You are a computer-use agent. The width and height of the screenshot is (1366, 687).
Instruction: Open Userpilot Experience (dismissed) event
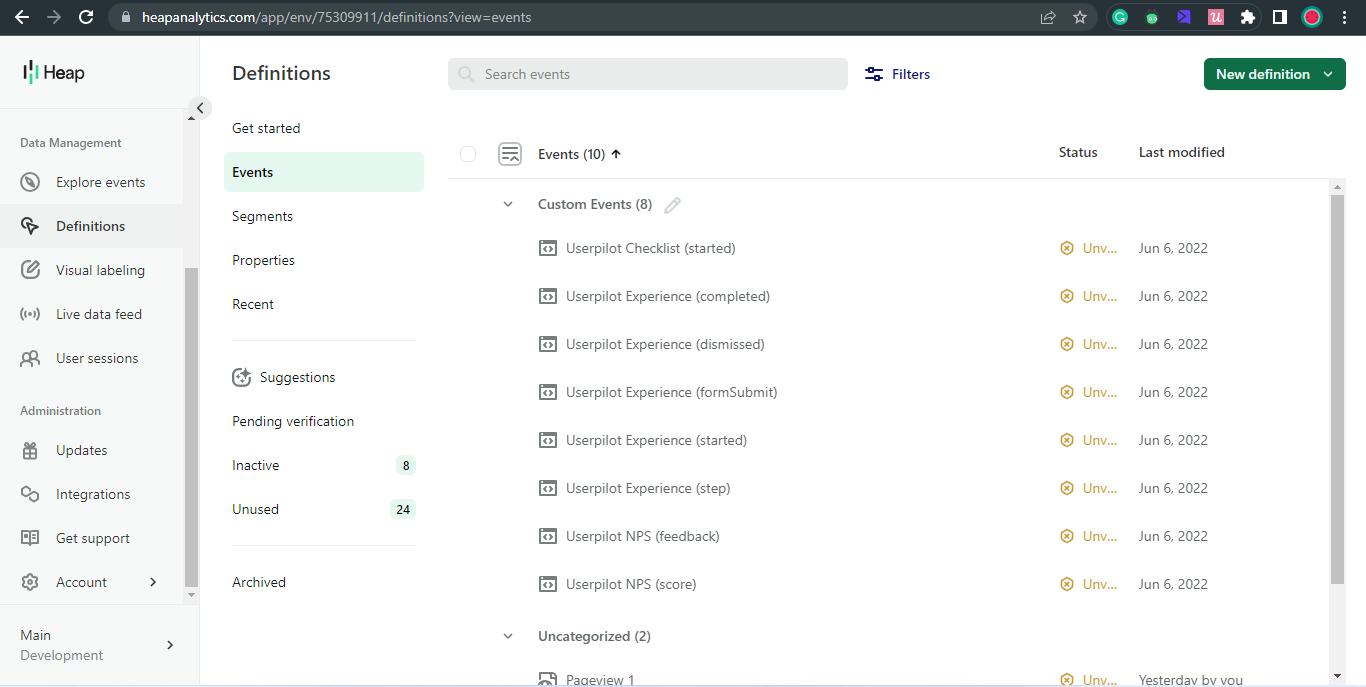665,344
